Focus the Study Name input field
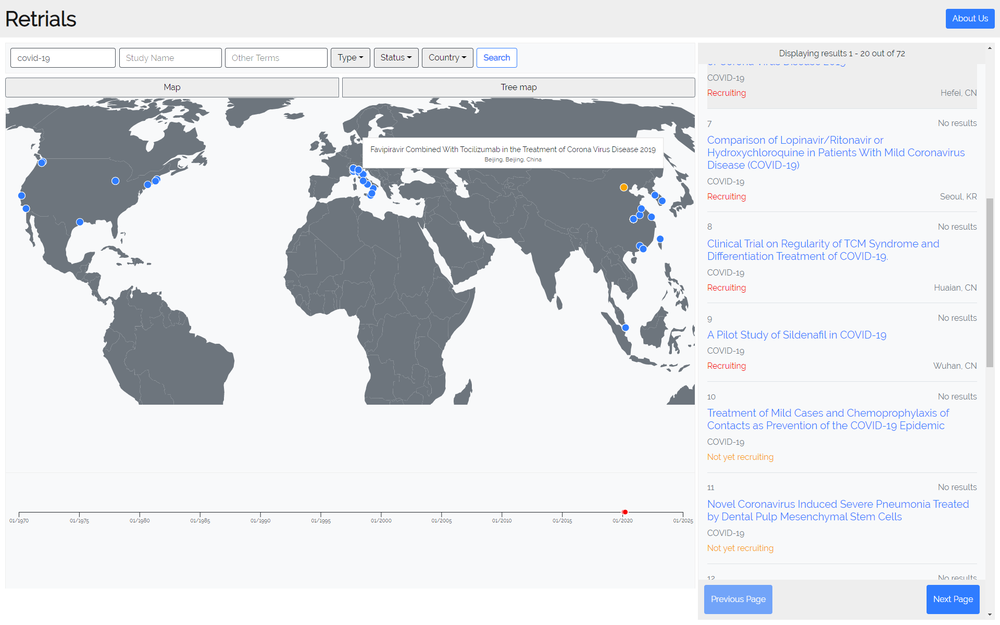This screenshot has height=625, width=1000. (x=170, y=58)
